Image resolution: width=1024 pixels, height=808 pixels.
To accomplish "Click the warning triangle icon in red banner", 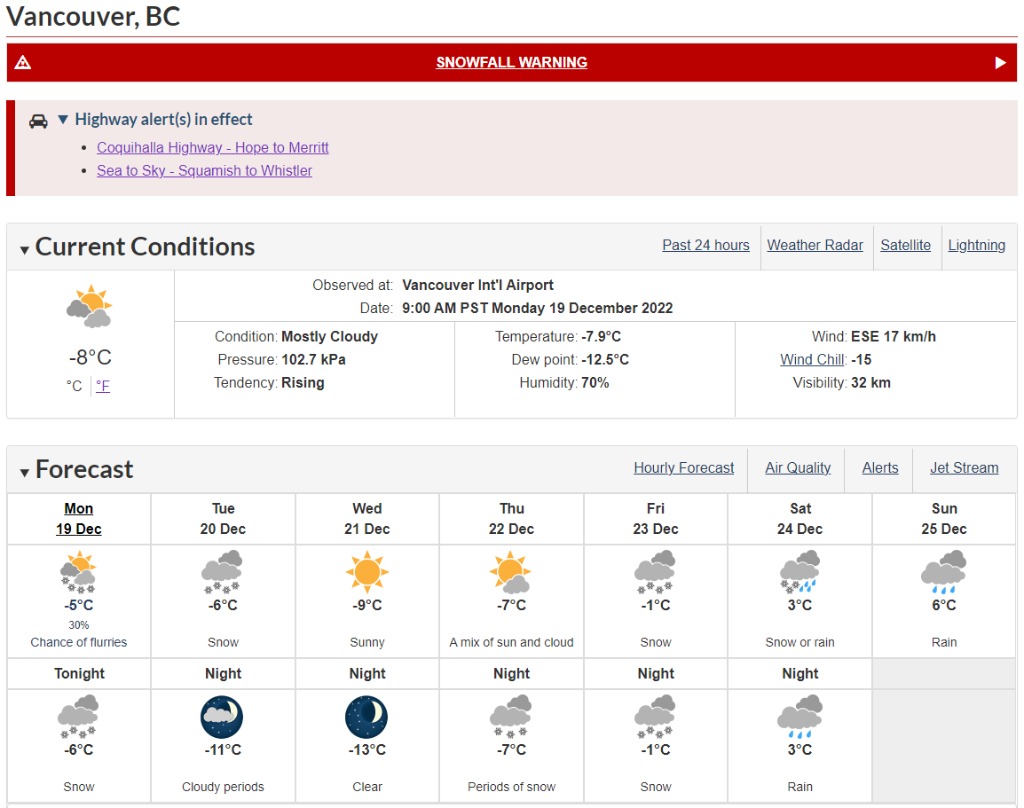I will (x=23, y=63).
